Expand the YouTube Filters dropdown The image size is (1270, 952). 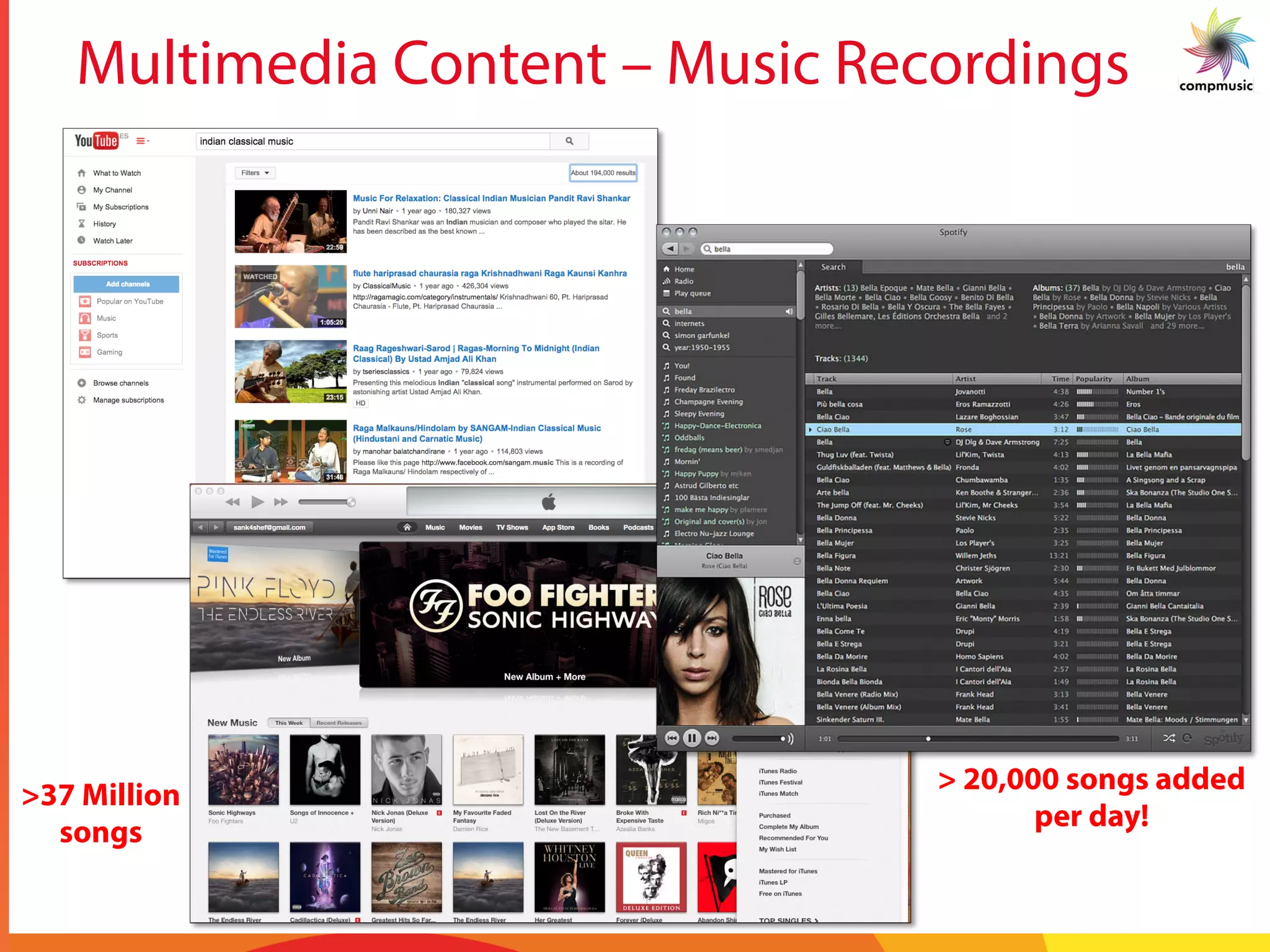(x=255, y=173)
